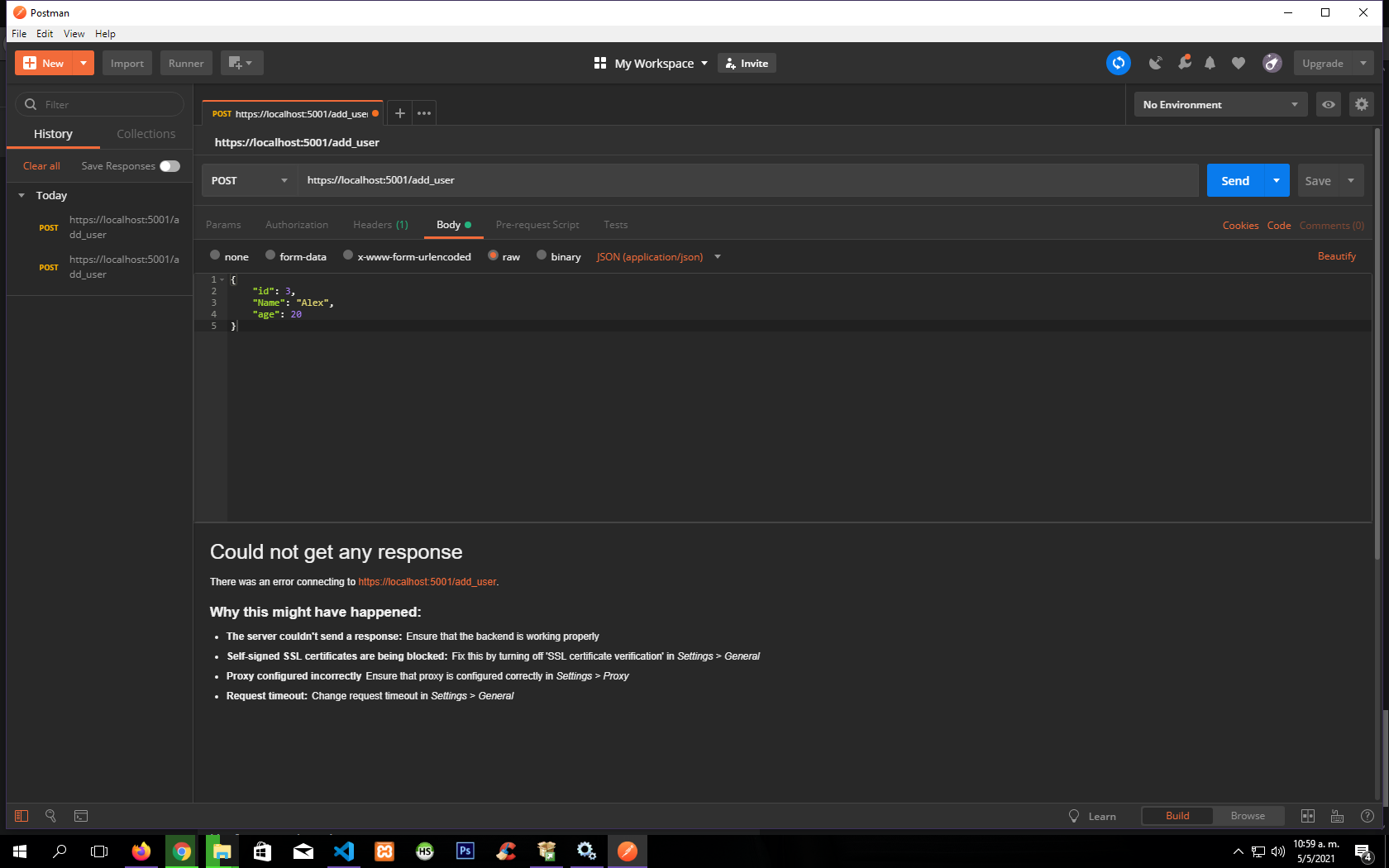Open Send button dropdown arrow
Viewport: 1389px width, 868px height.
(1277, 180)
